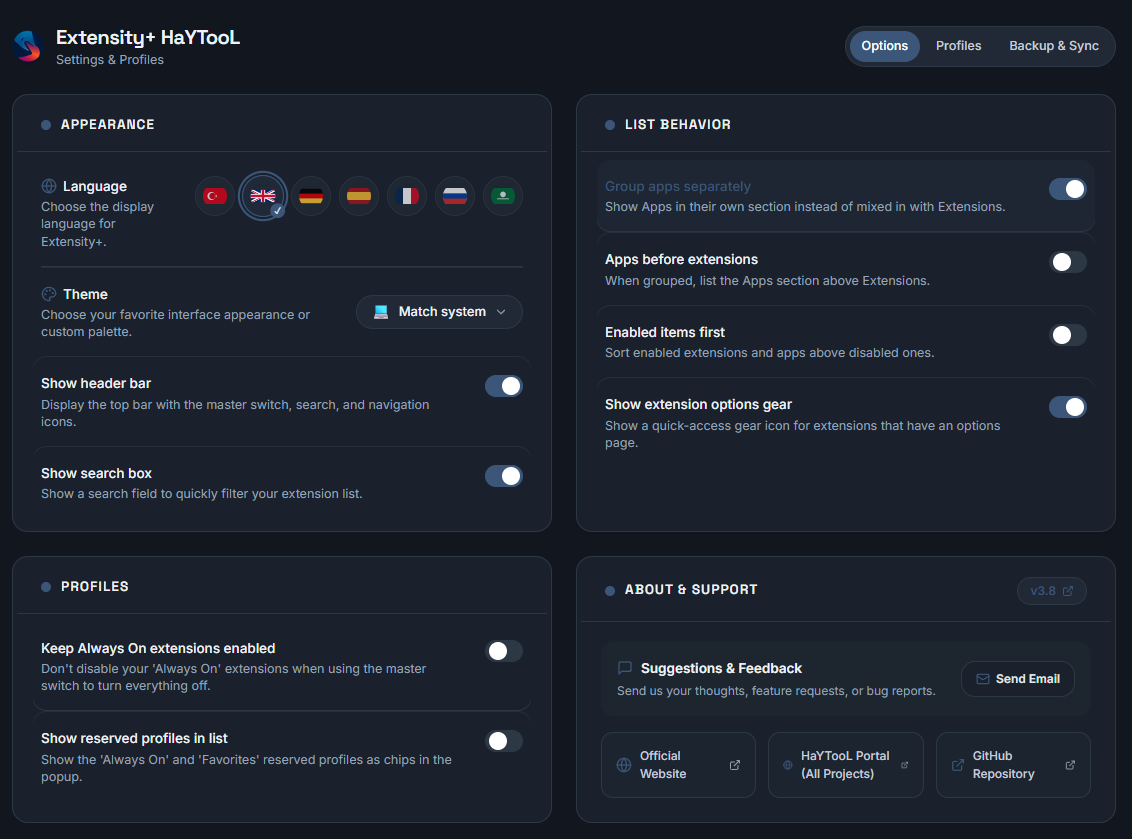Click the left icon on GitHub Repository card
Screen dimensions: 1132x839
957,765
